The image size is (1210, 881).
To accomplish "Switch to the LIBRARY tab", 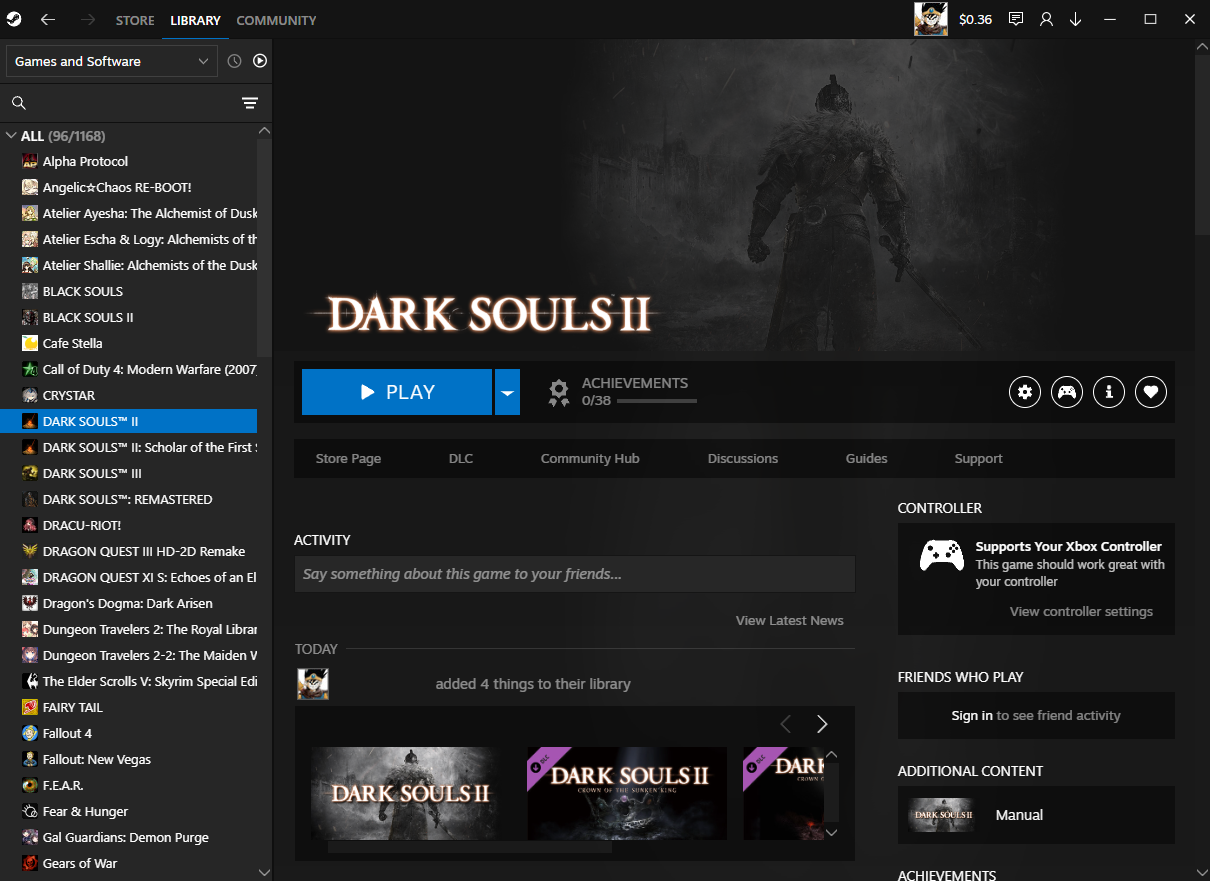I will tap(195, 20).
